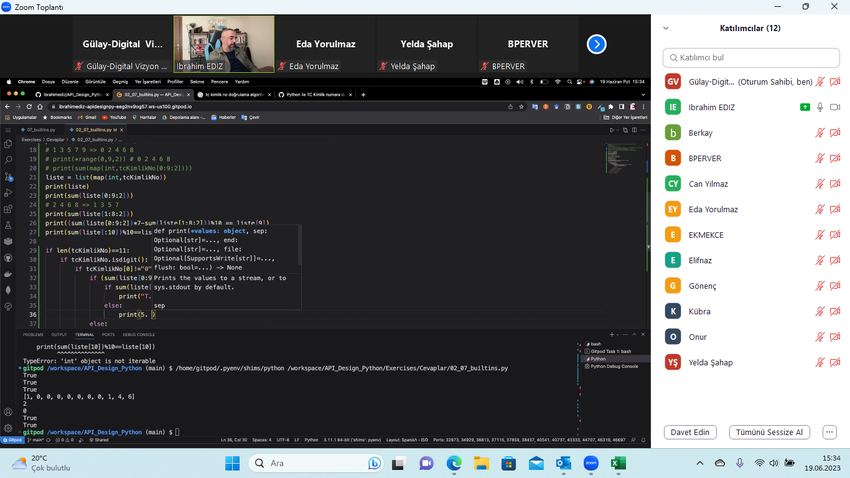Click the Run Python File play icon
This screenshot has height=478, width=850.
coord(611,130)
